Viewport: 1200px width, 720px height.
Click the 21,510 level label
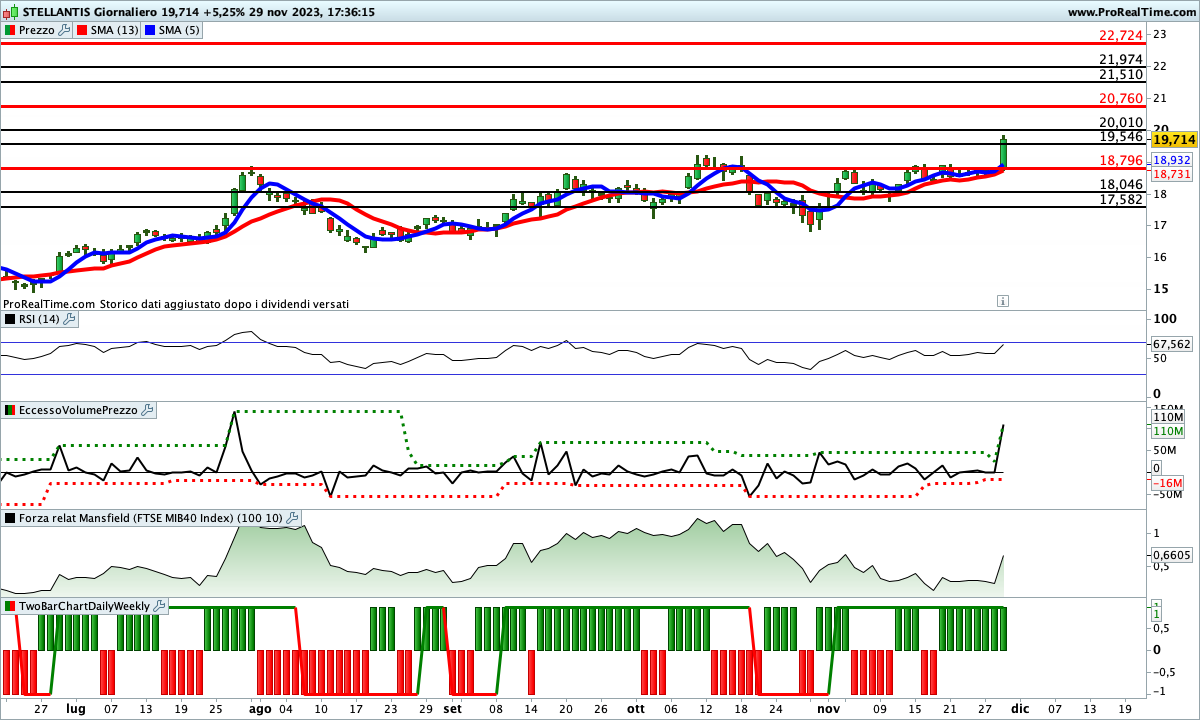click(1121, 75)
